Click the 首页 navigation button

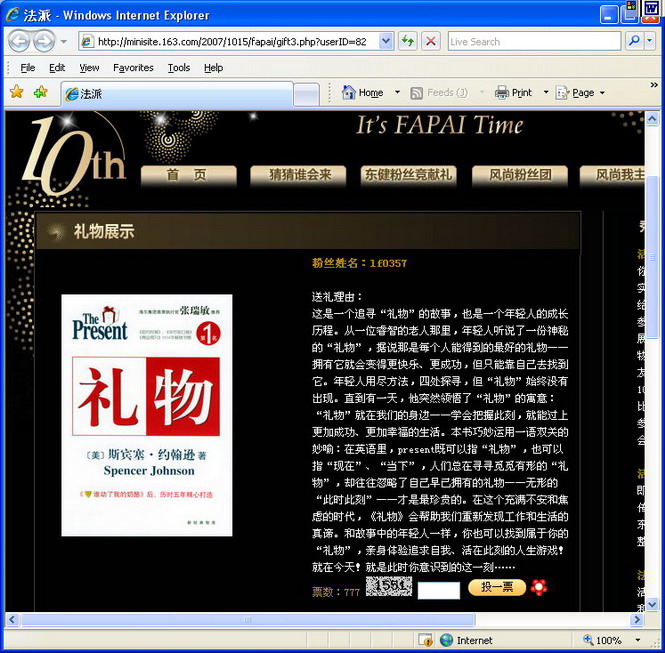pyautogui.click(x=188, y=175)
